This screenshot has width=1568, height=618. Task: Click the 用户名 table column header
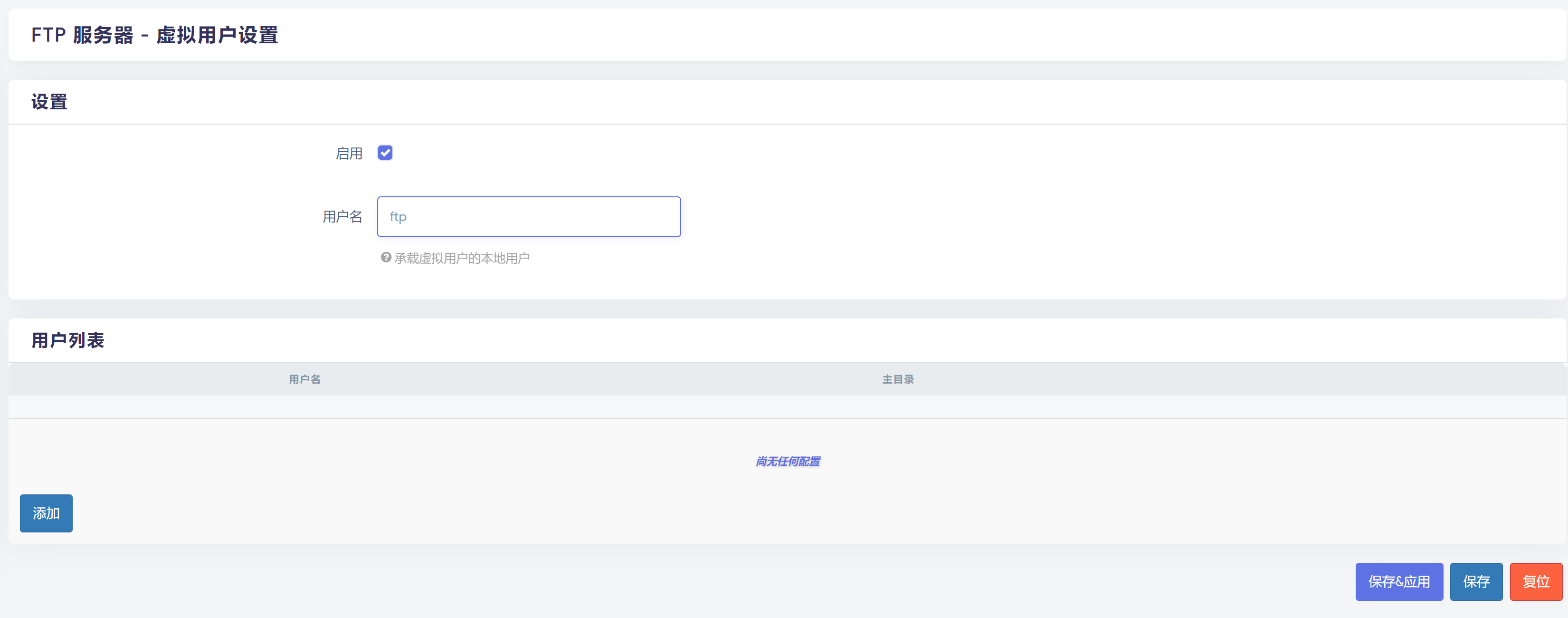tap(304, 380)
